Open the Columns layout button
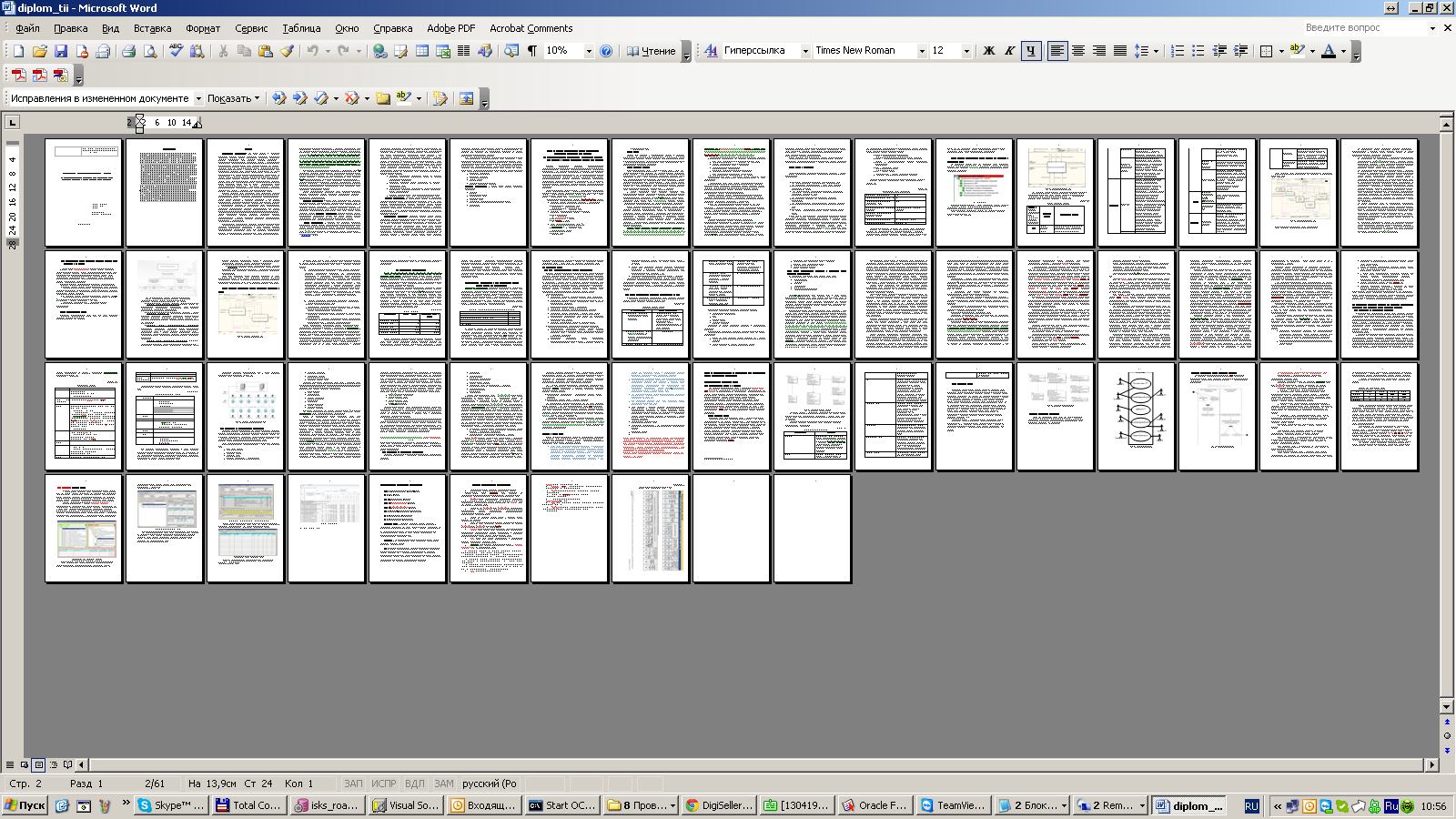This screenshot has width=1456, height=819. [x=464, y=51]
